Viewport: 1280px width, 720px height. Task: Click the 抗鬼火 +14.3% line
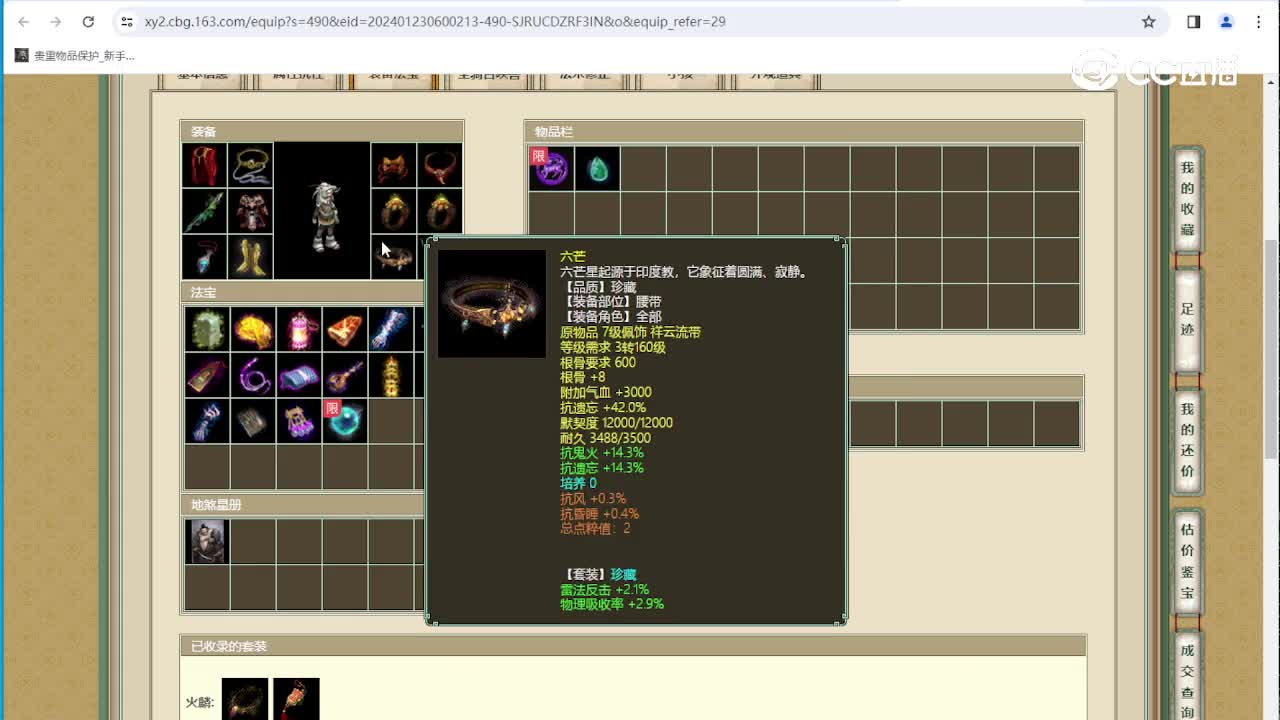(x=602, y=452)
